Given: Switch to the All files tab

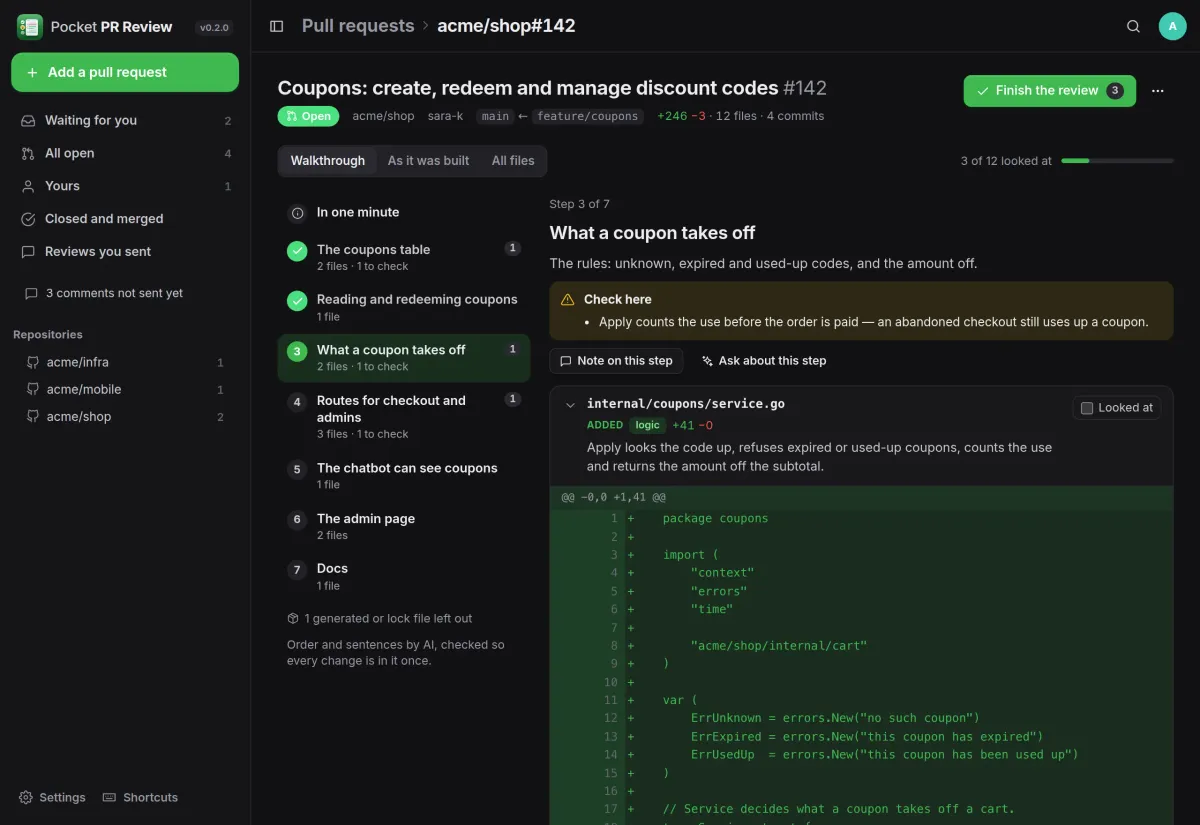Looking at the screenshot, I should (x=513, y=161).
